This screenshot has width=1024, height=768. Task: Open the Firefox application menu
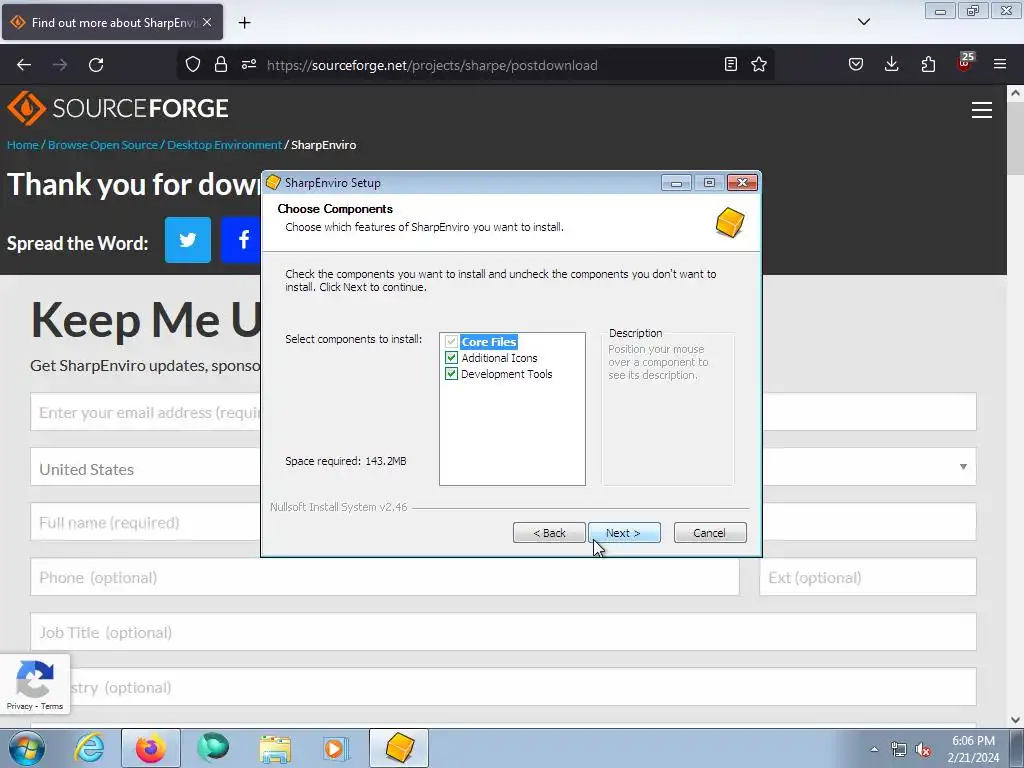1000,64
